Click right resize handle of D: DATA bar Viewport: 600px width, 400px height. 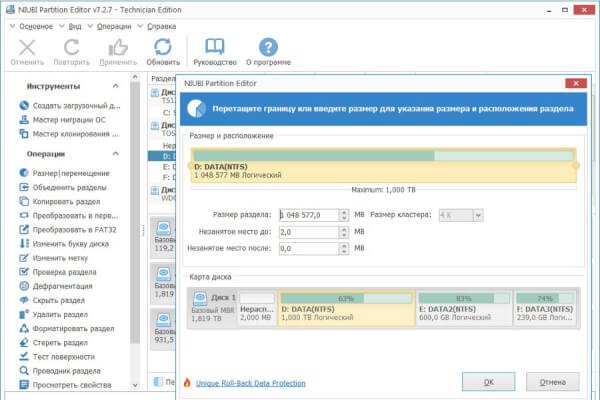[576, 166]
